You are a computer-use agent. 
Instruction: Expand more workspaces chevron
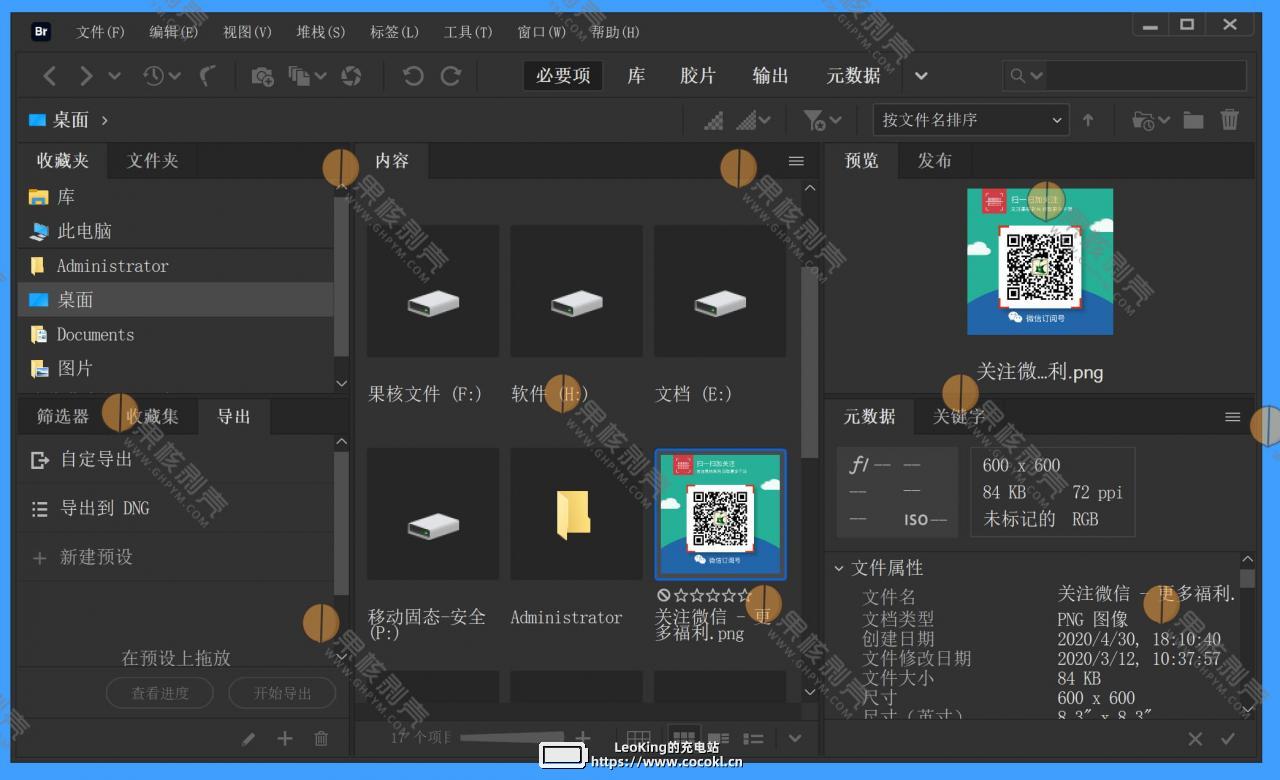tap(921, 76)
